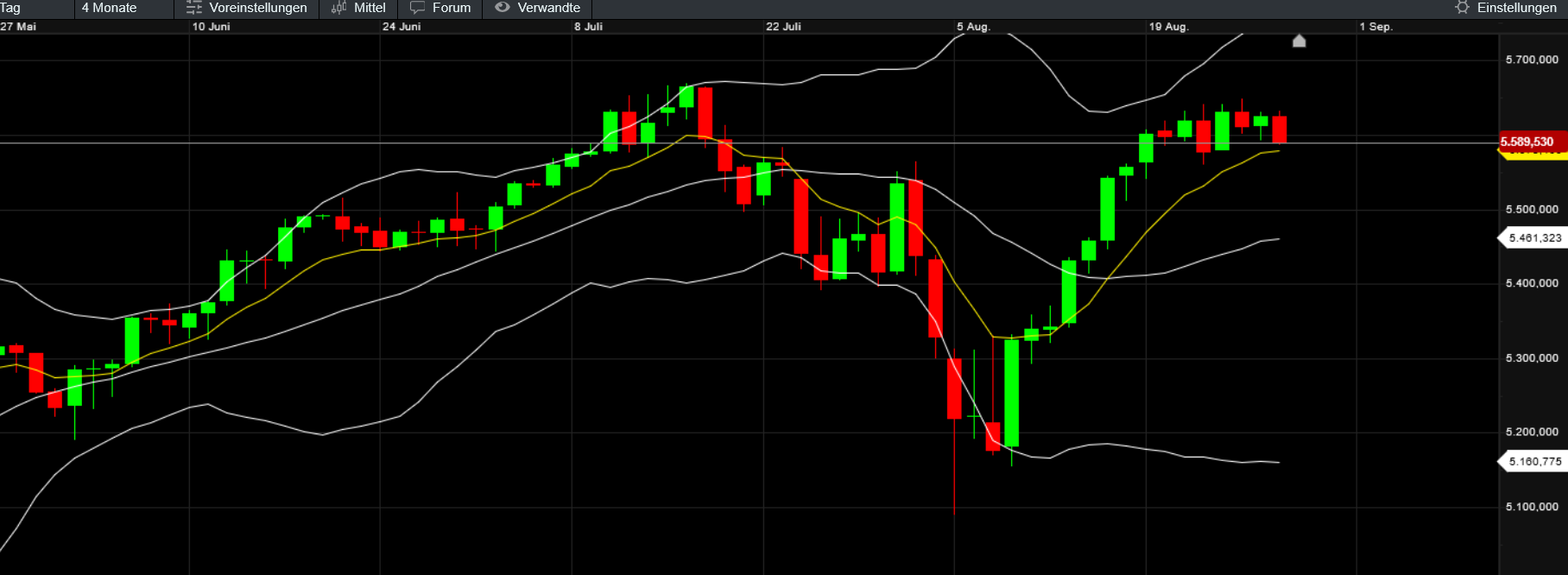The height and width of the screenshot is (575, 1568).
Task: Click the 10 Juni date label
Action: click(x=212, y=27)
